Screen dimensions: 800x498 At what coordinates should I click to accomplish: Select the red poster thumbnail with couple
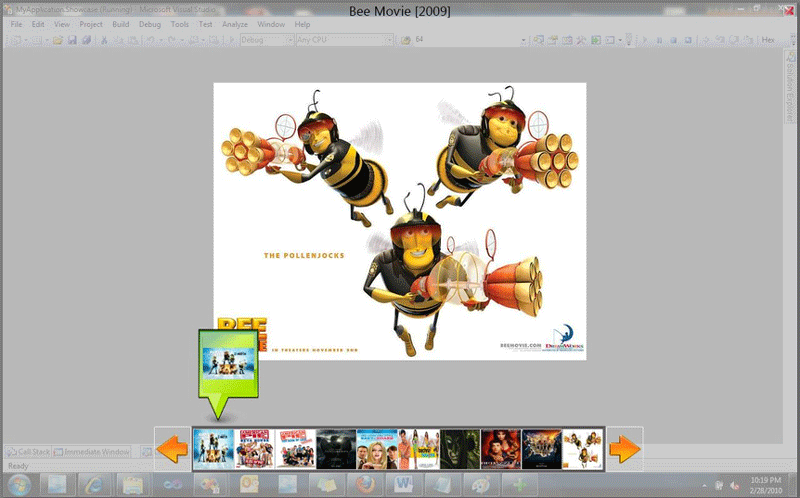pyautogui.click(x=501, y=449)
